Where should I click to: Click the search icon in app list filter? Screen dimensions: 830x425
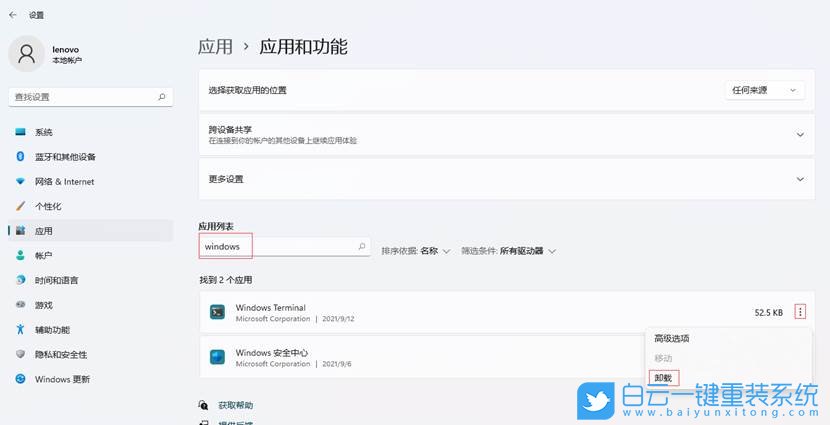click(x=362, y=246)
